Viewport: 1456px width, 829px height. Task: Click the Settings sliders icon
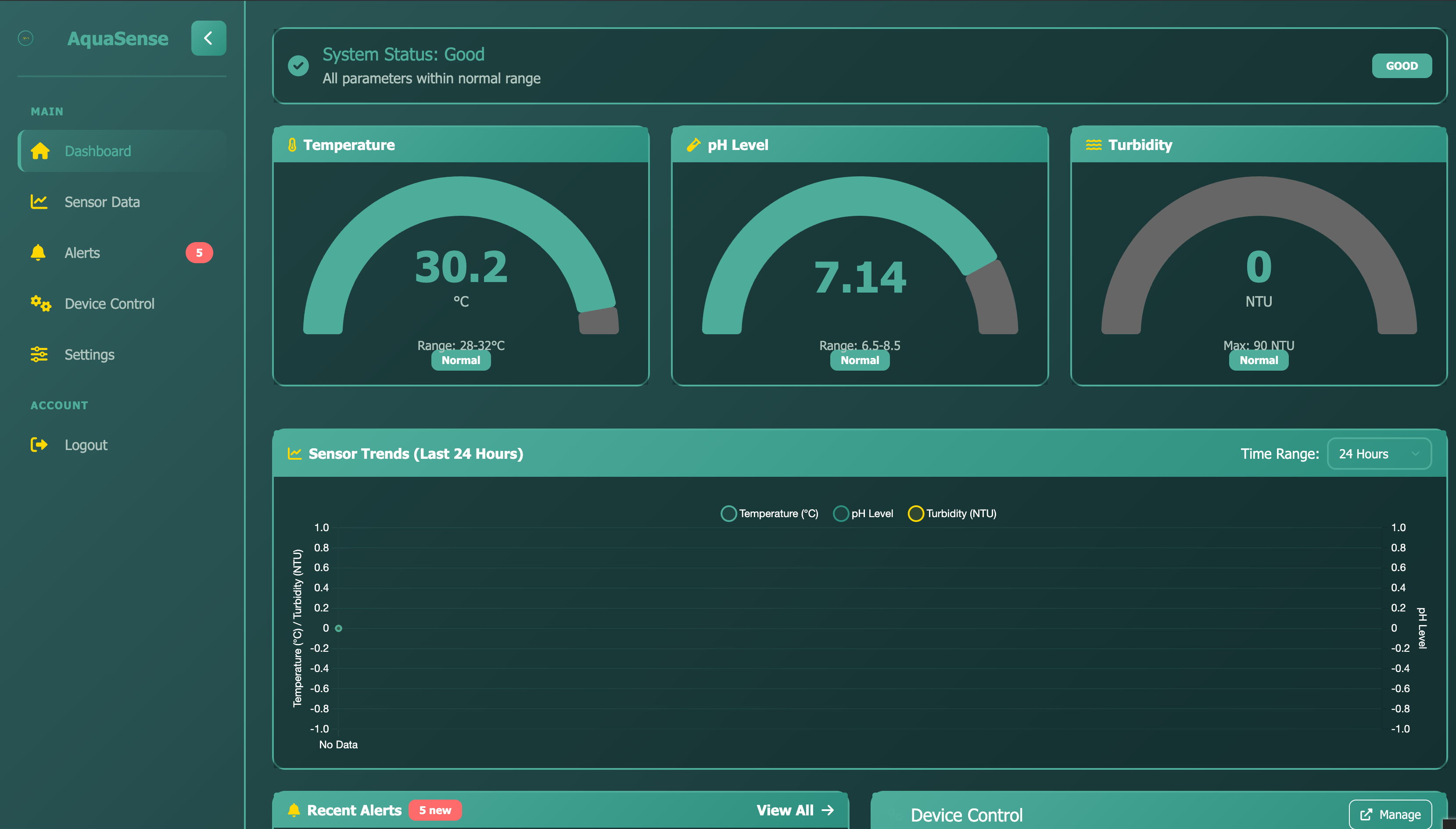pyautogui.click(x=39, y=354)
